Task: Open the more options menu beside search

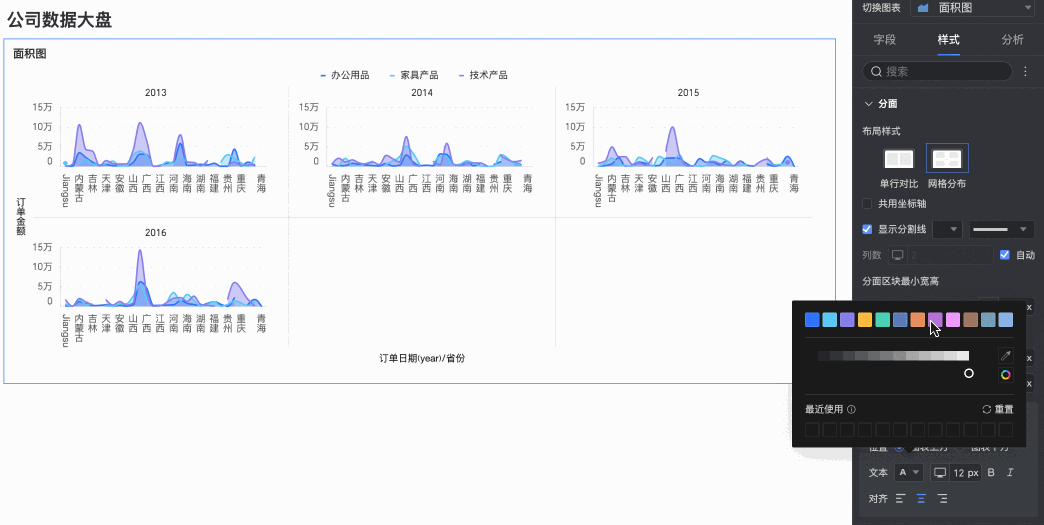Action: (x=1025, y=71)
